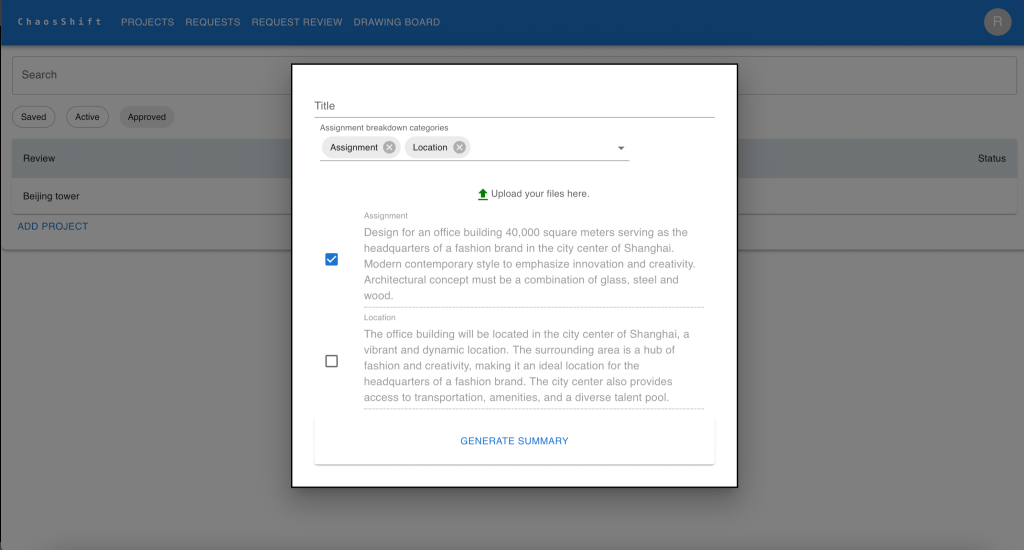Remove the Assignment chip via its X icon

click(389, 147)
